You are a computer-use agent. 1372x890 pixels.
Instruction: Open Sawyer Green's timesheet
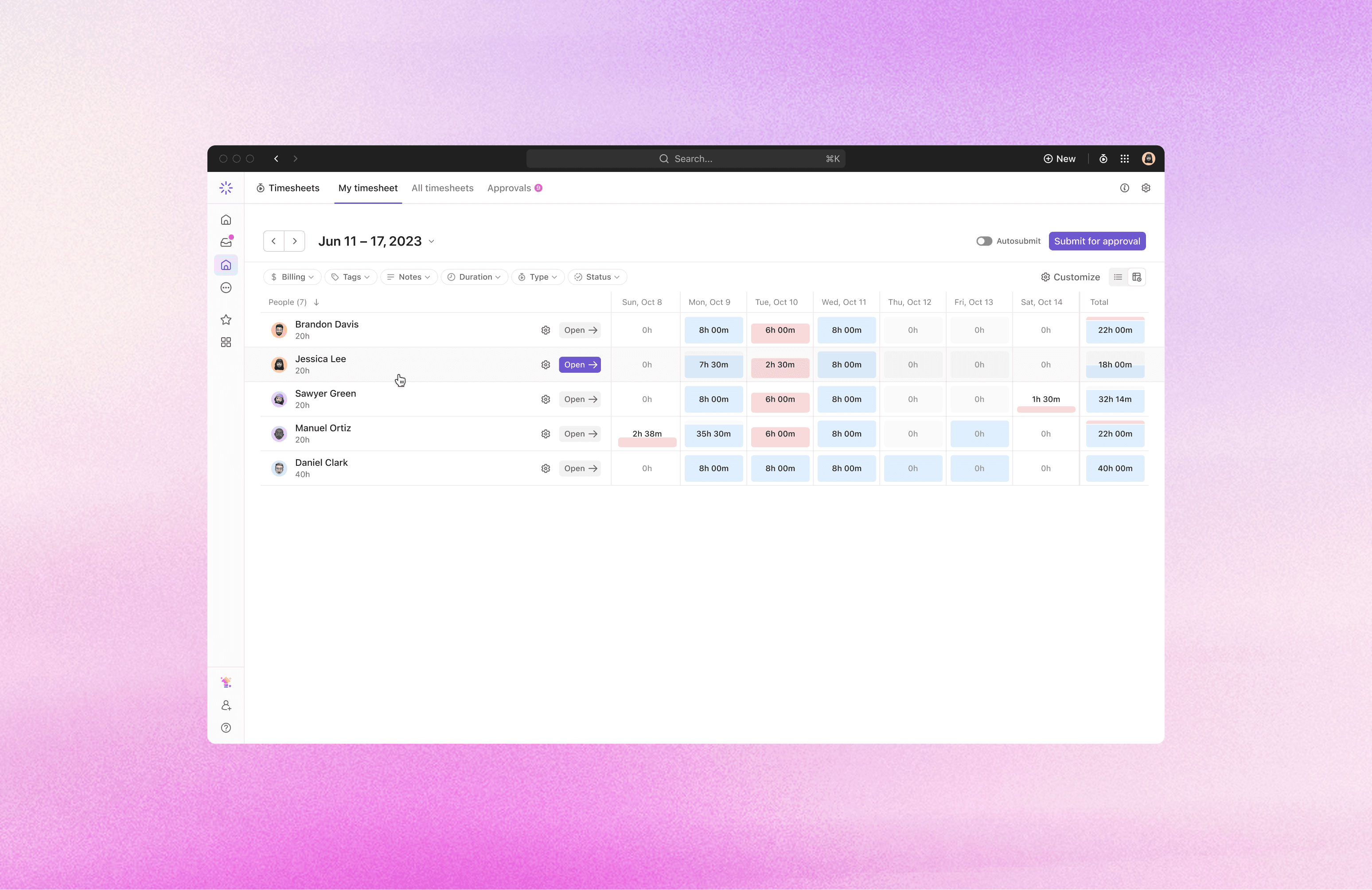[580, 399]
